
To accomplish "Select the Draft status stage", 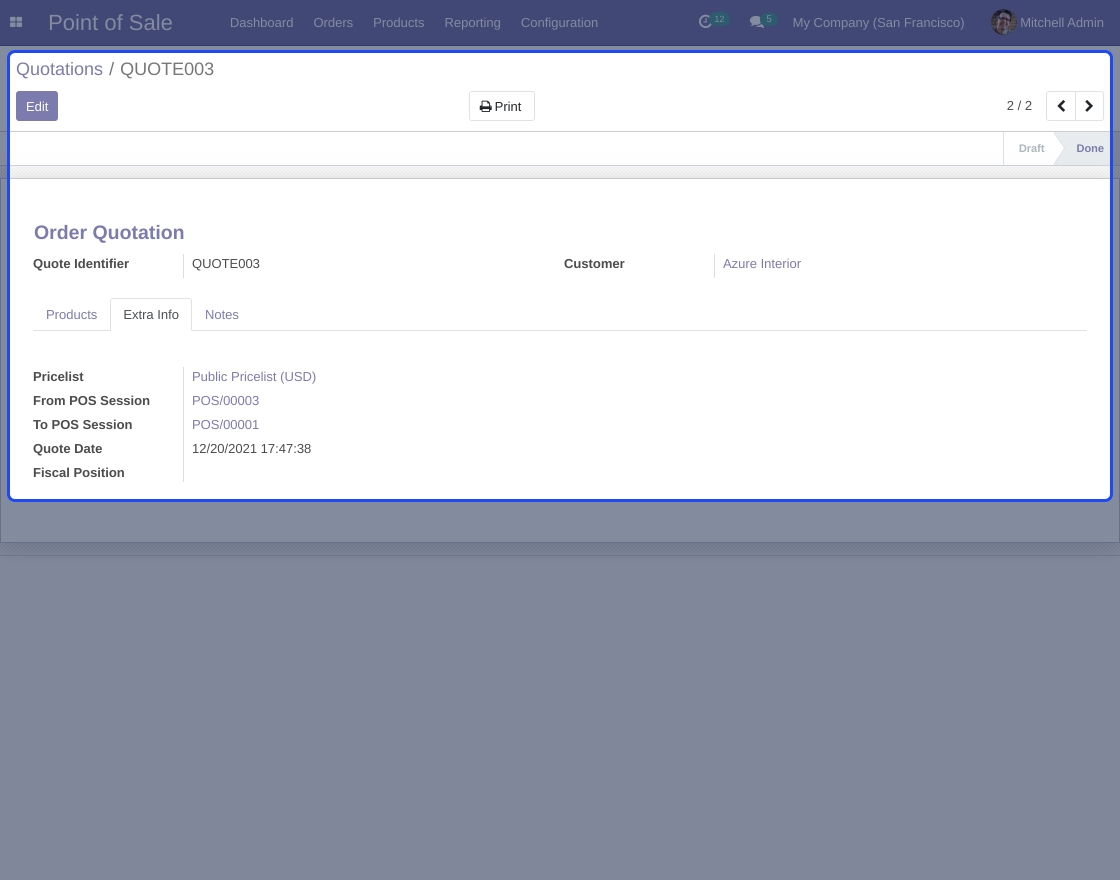I will click(x=1031, y=148).
